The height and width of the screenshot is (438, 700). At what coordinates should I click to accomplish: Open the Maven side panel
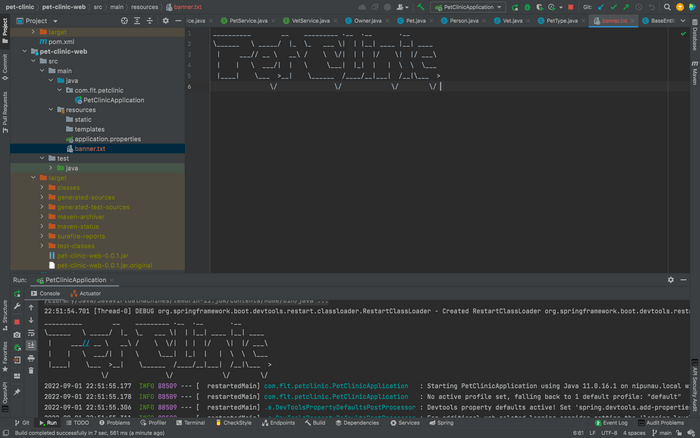click(695, 74)
